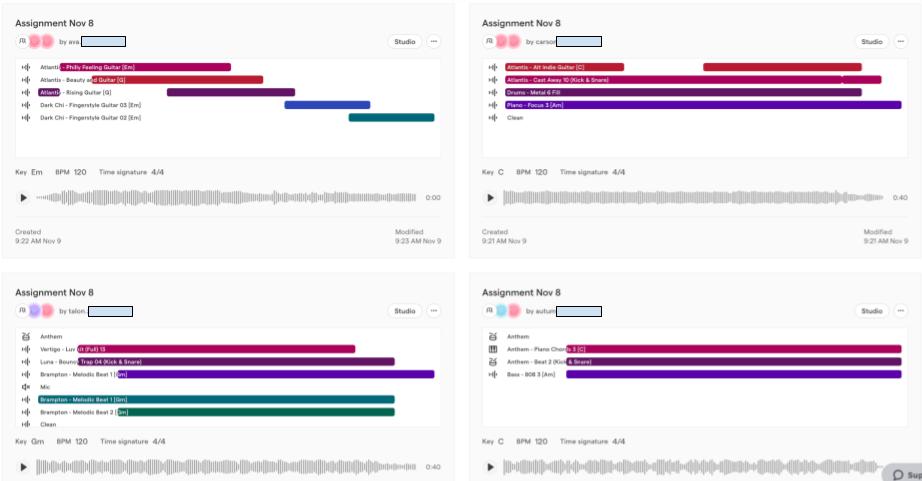
Task: Click audio icon for Fingerstyle Guitar 03 track
Action: [x=26, y=105]
